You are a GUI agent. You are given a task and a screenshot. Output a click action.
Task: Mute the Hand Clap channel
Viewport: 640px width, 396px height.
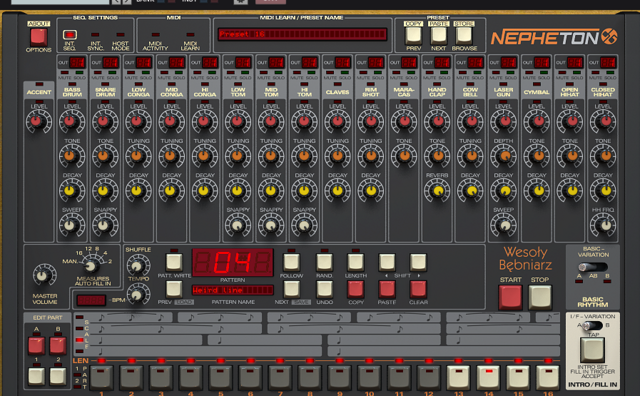pos(429,73)
